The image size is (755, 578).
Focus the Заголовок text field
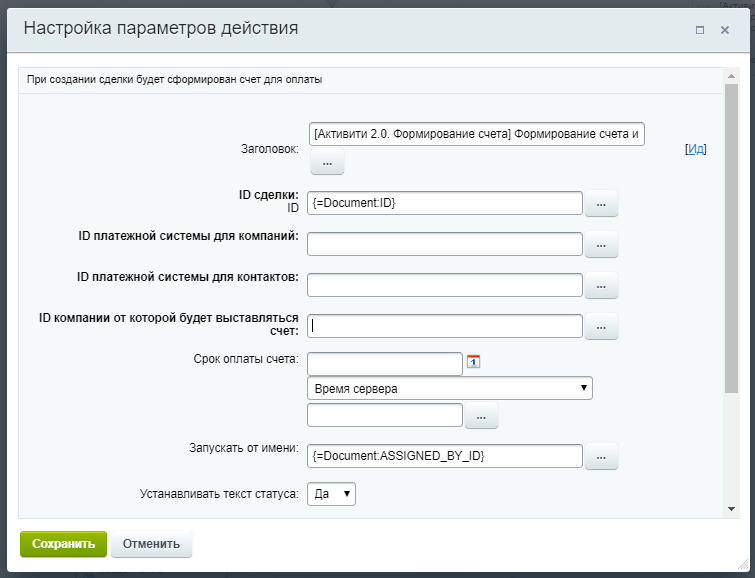pyautogui.click(x=477, y=134)
